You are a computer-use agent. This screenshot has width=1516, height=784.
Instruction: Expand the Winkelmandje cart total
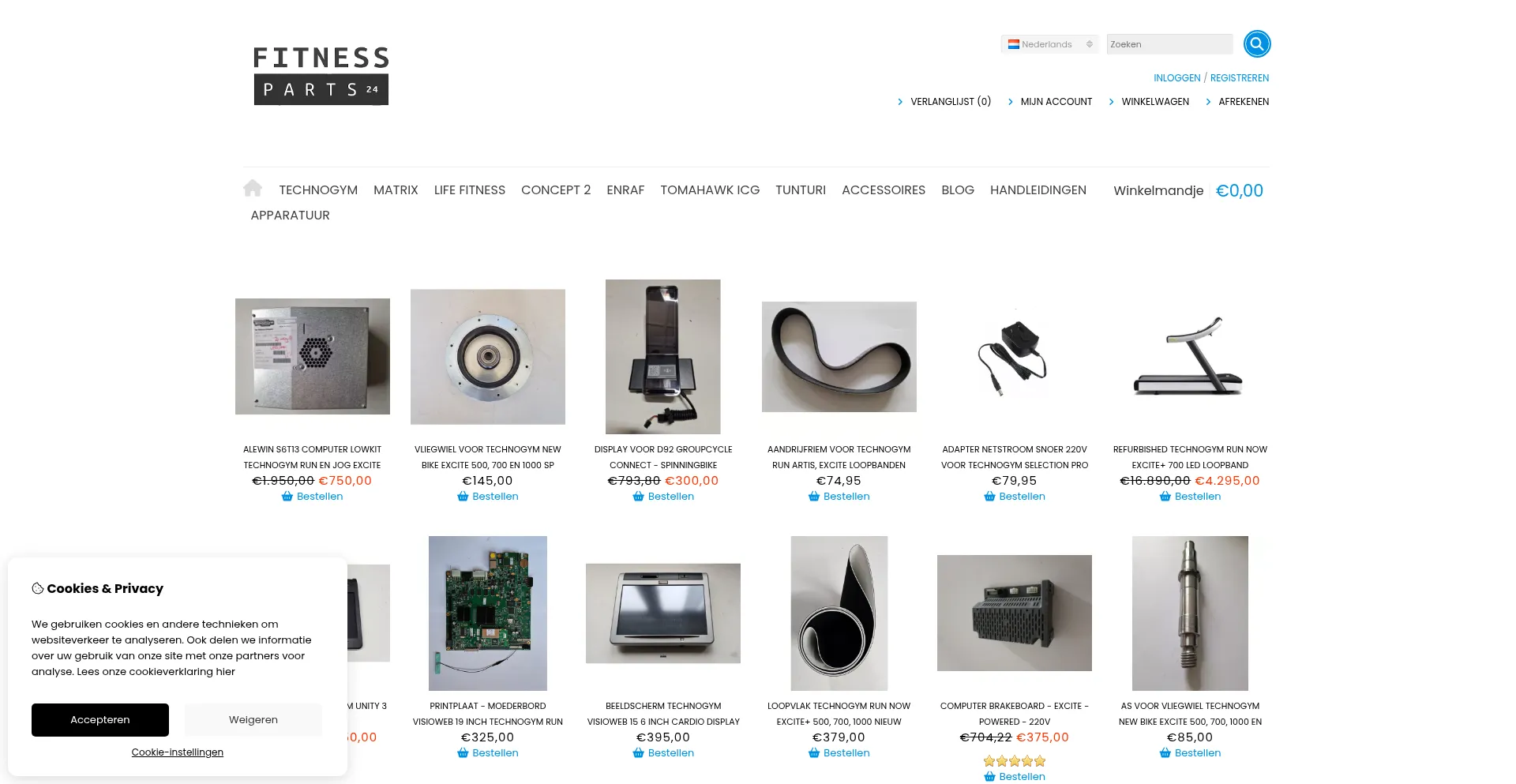(1188, 190)
